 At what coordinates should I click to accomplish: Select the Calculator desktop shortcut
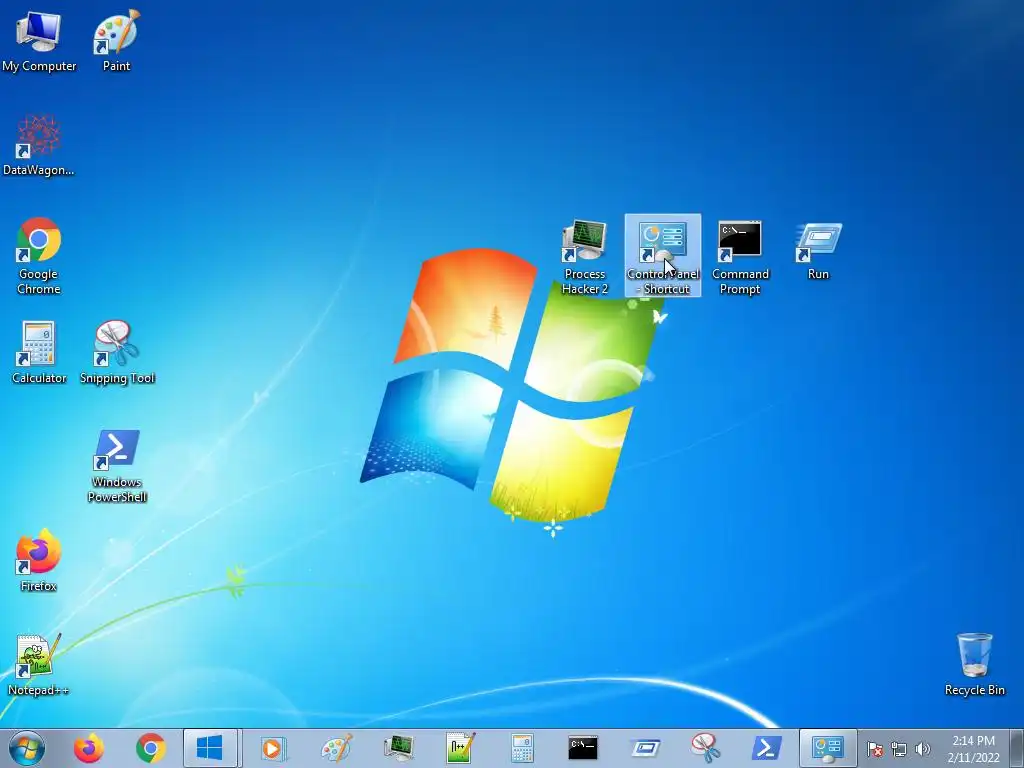(39, 353)
